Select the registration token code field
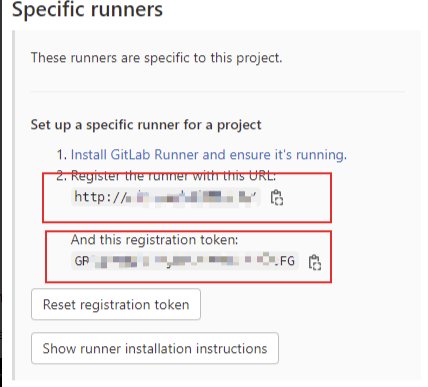Screen dimensions: 428x387 click(x=185, y=261)
